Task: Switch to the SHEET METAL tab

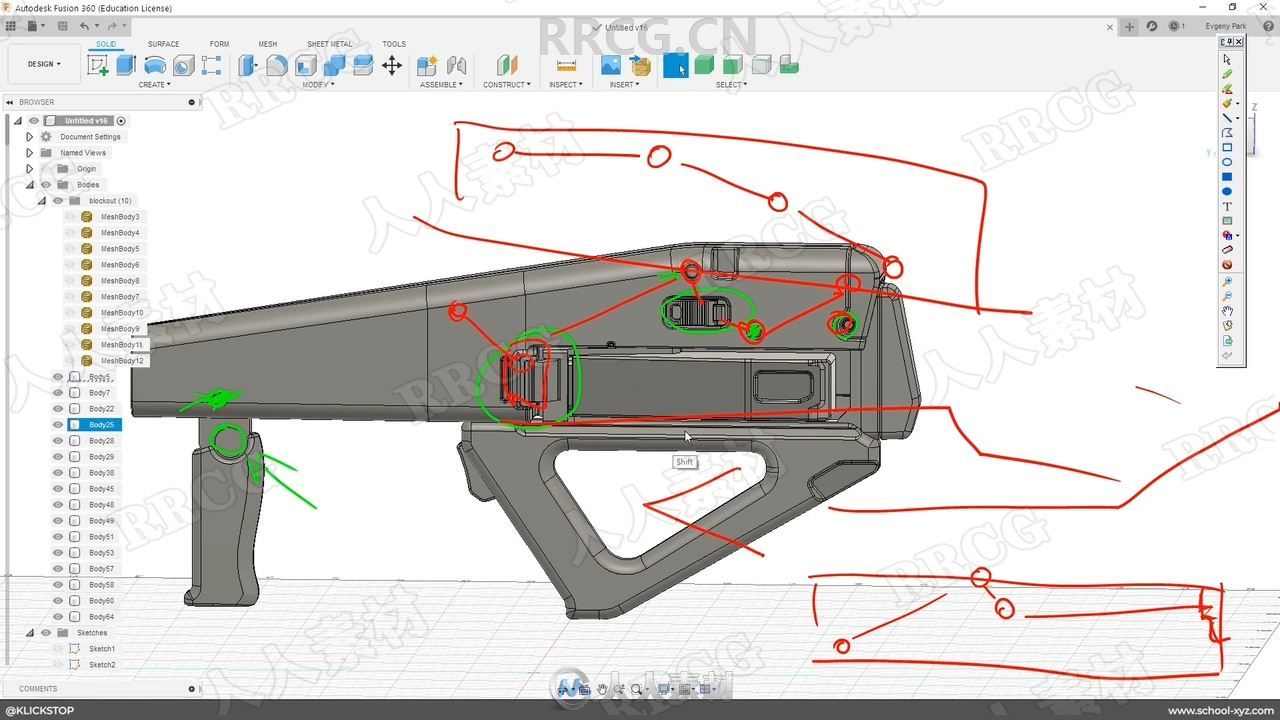Action: click(330, 44)
